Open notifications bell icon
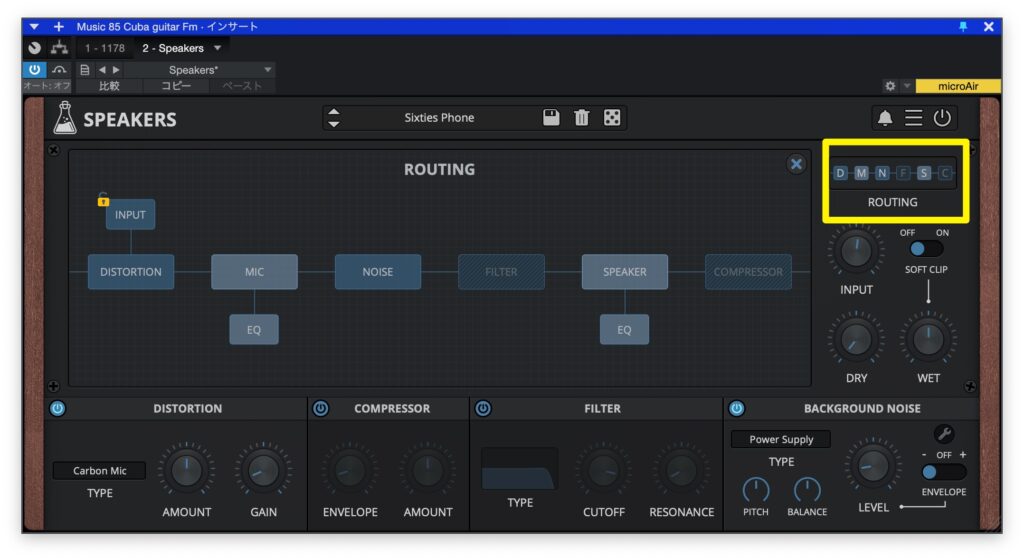The height and width of the screenshot is (559, 1024). (885, 118)
